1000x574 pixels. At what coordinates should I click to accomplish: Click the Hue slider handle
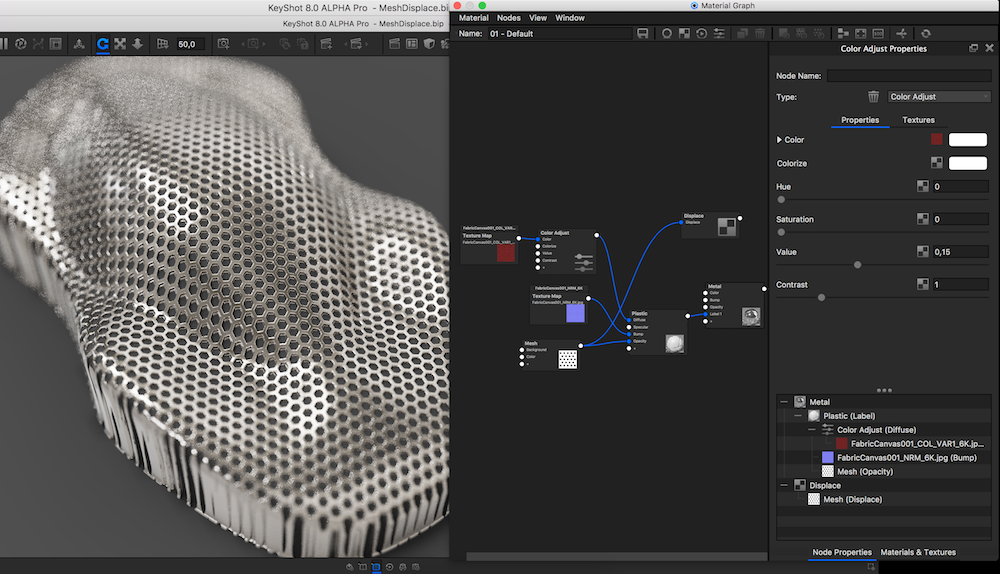point(781,200)
